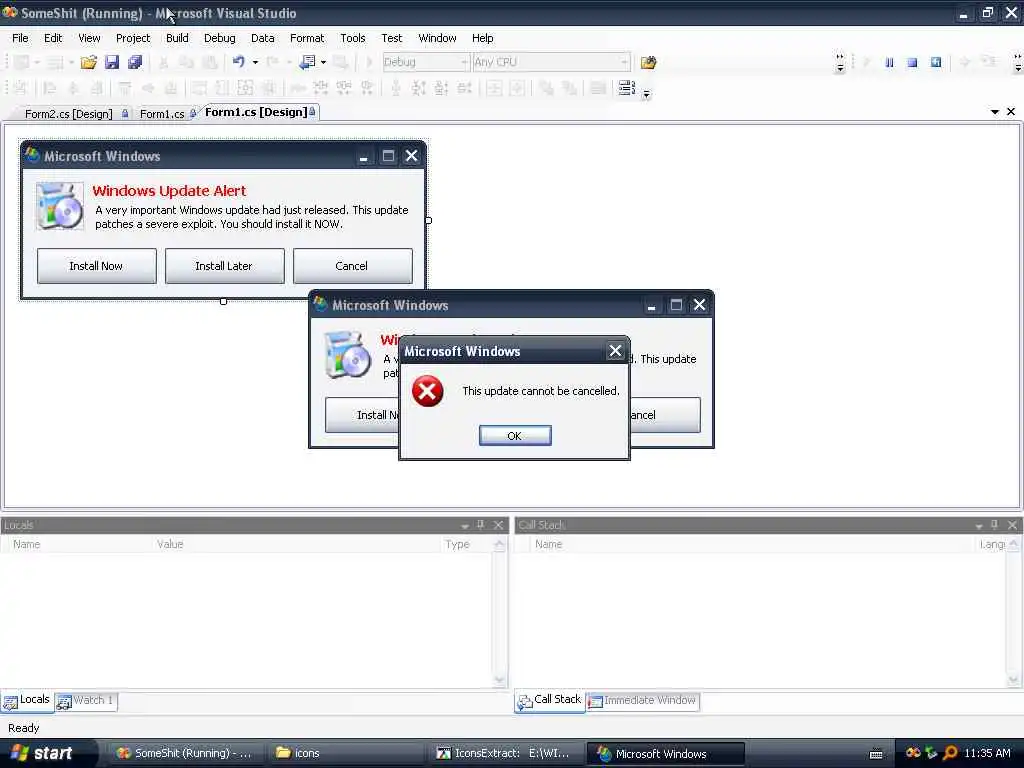Select the Install Now button in designer form
The image size is (1024, 768).
pos(97,266)
